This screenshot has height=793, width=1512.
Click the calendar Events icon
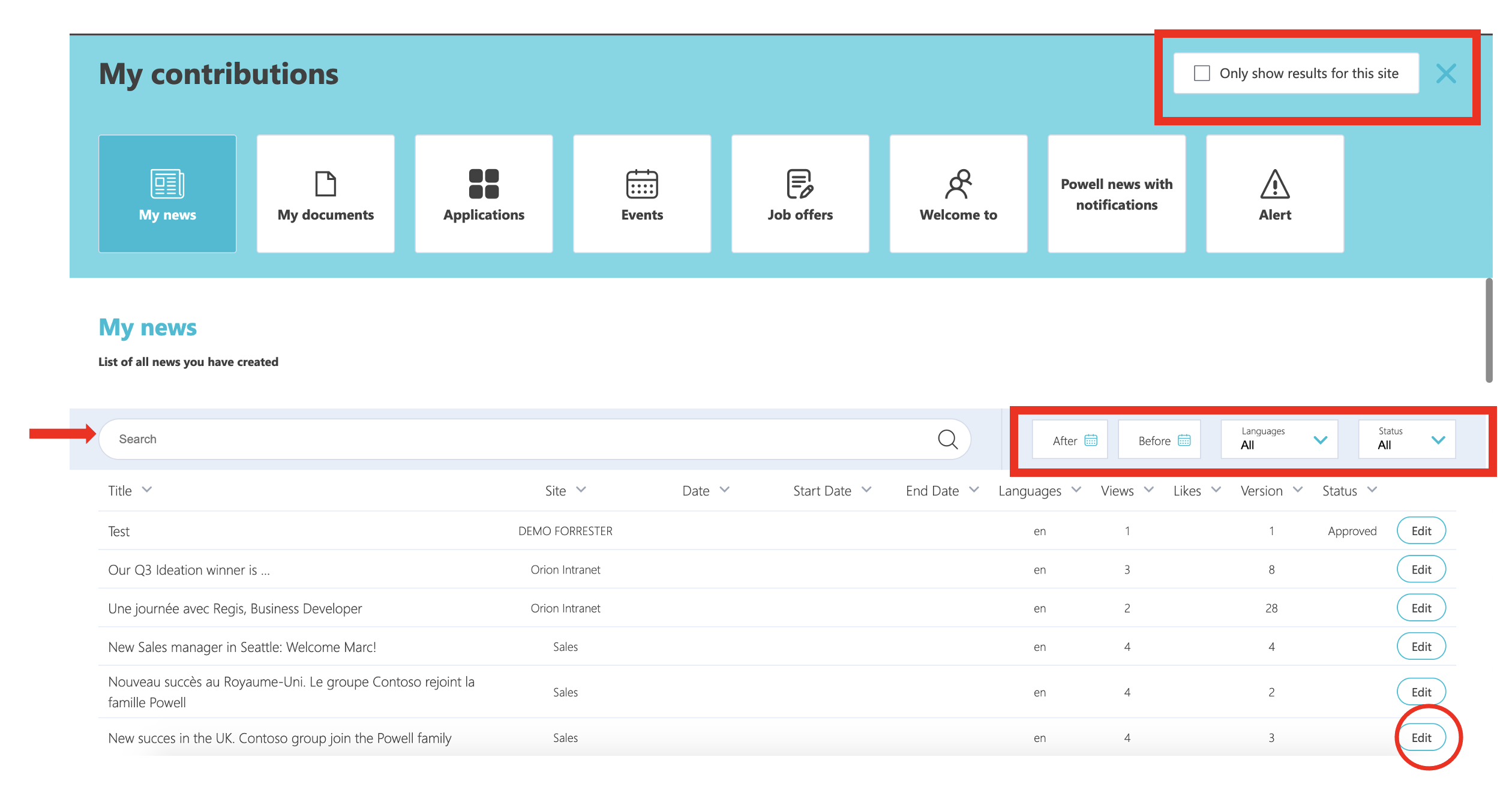(x=642, y=184)
